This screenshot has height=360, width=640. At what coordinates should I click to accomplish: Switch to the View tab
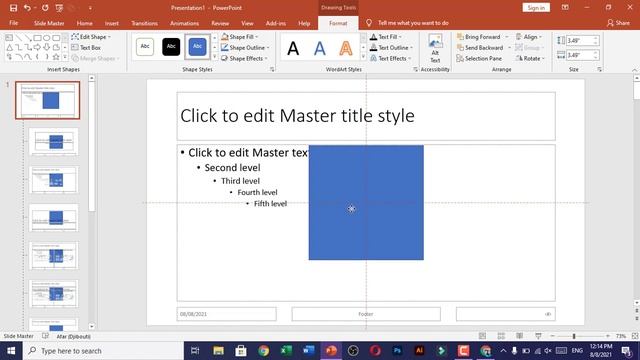(x=247, y=23)
